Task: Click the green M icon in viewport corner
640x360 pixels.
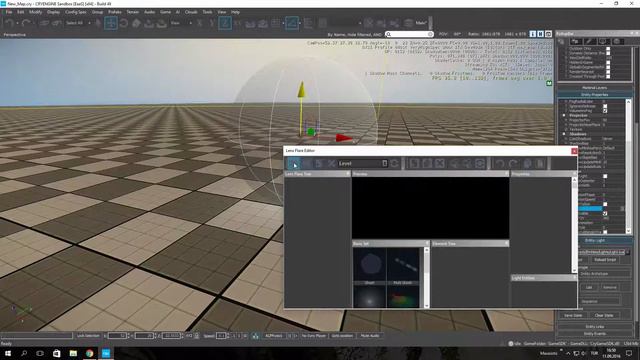Action: 549,83
